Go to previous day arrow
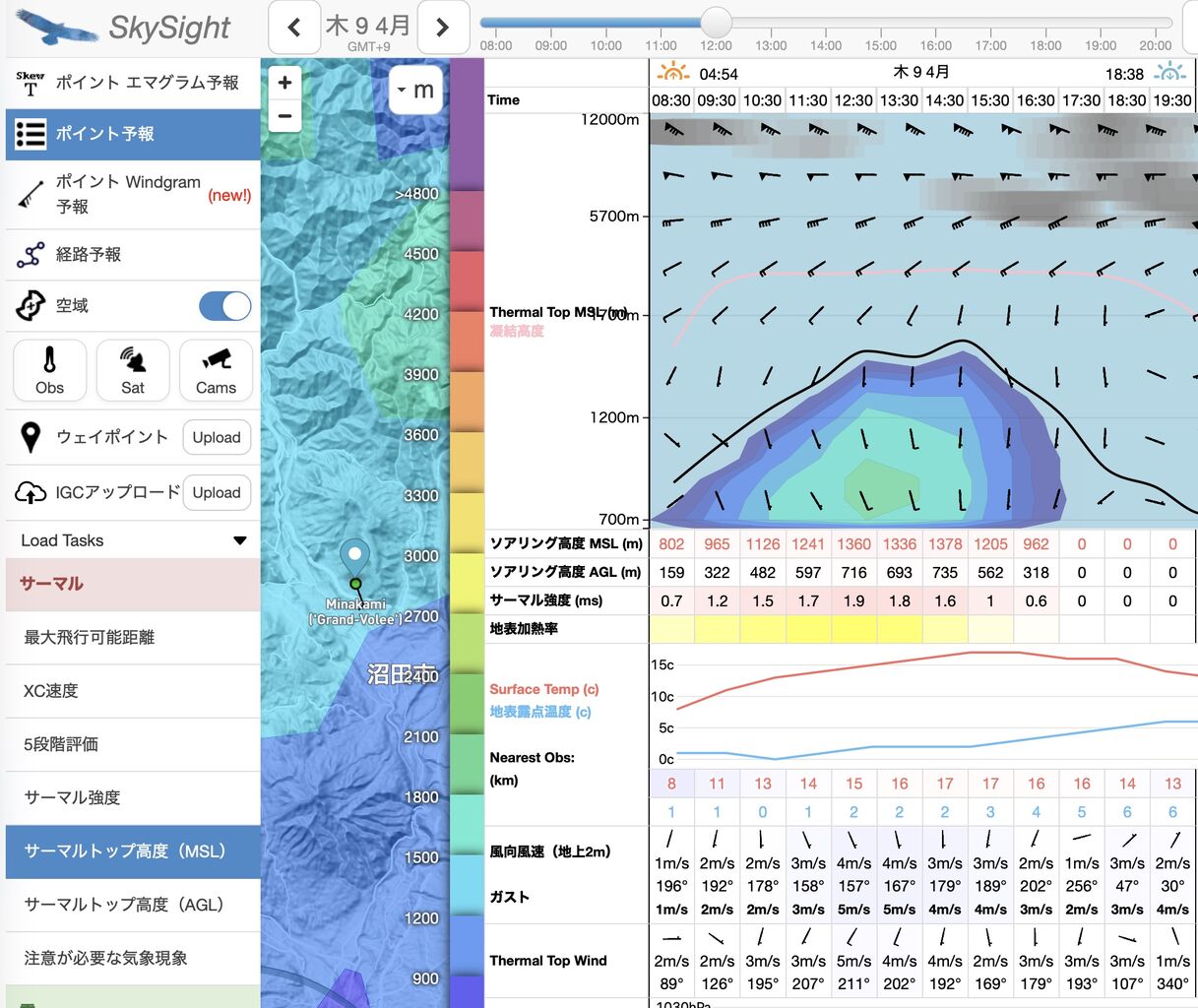Image resolution: width=1198 pixels, height=1008 pixels. [294, 28]
